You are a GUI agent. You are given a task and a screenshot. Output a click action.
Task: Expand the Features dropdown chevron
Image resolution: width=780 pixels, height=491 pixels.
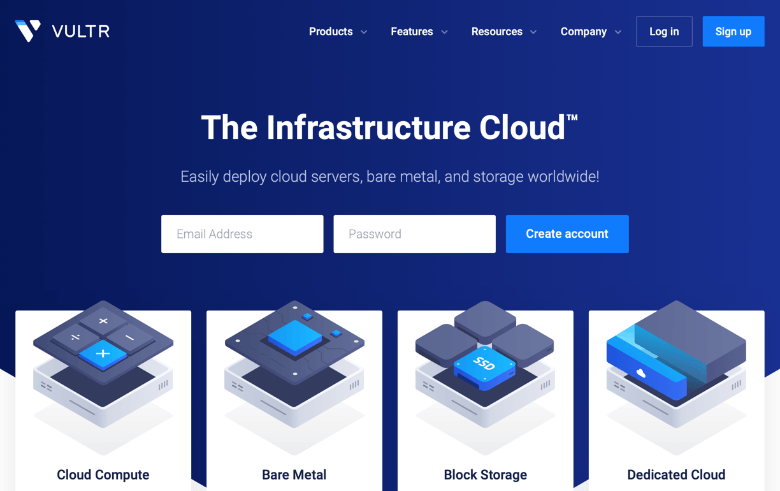[444, 32]
